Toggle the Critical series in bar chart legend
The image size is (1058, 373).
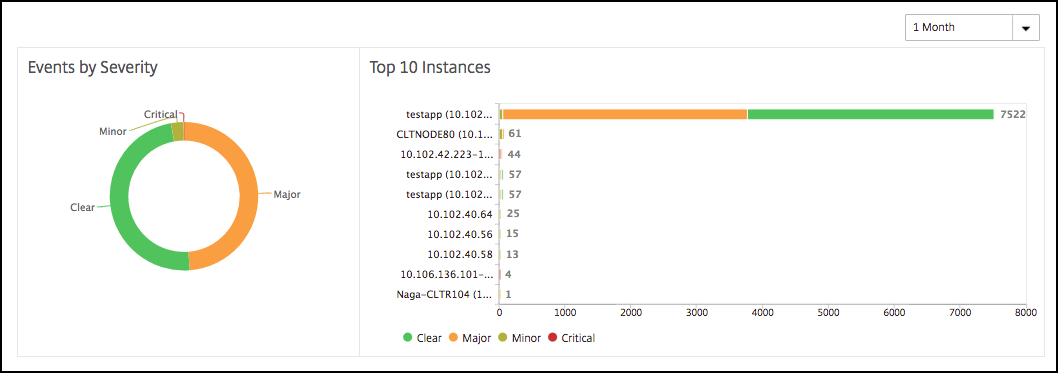tap(572, 338)
